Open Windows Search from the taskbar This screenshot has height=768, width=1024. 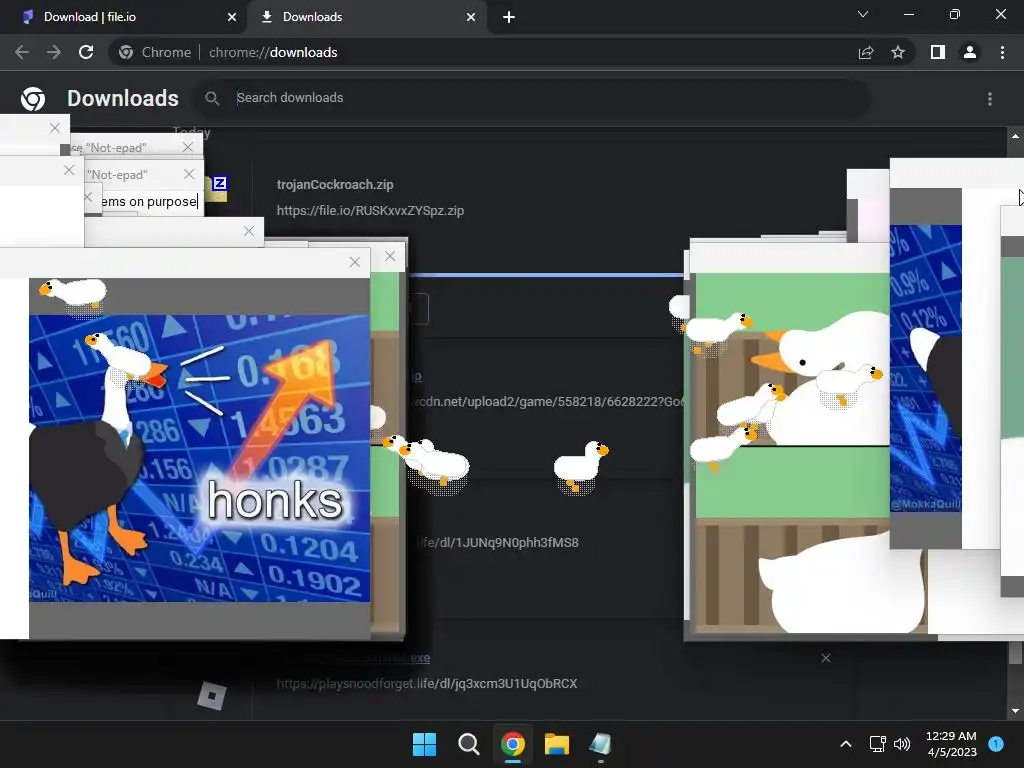468,744
